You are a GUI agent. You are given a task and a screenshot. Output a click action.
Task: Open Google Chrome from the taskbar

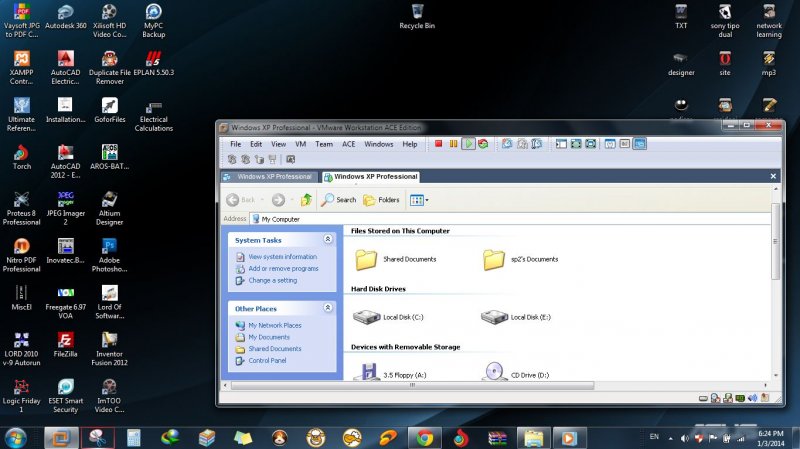(424, 438)
